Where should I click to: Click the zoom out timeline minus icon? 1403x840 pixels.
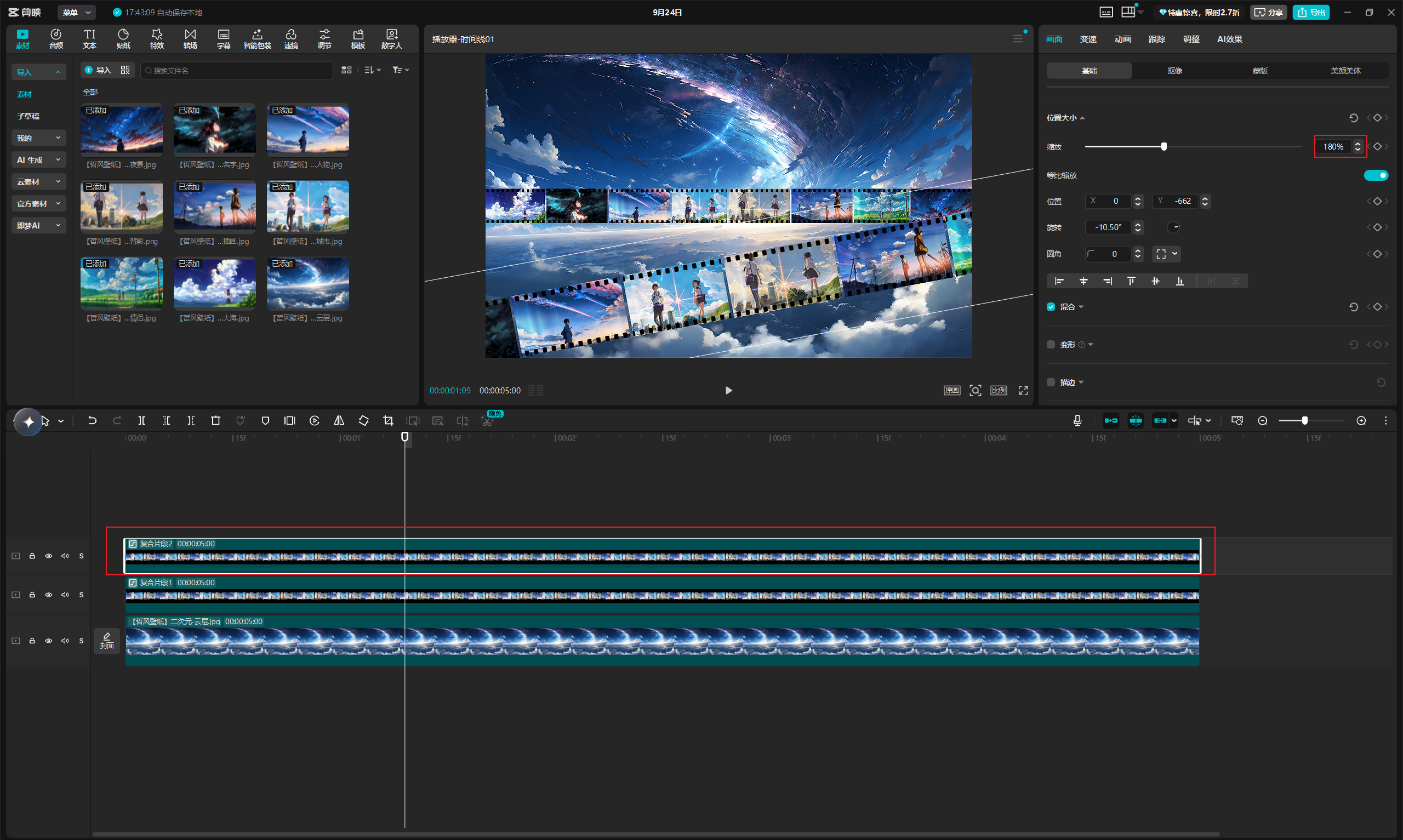point(1262,421)
